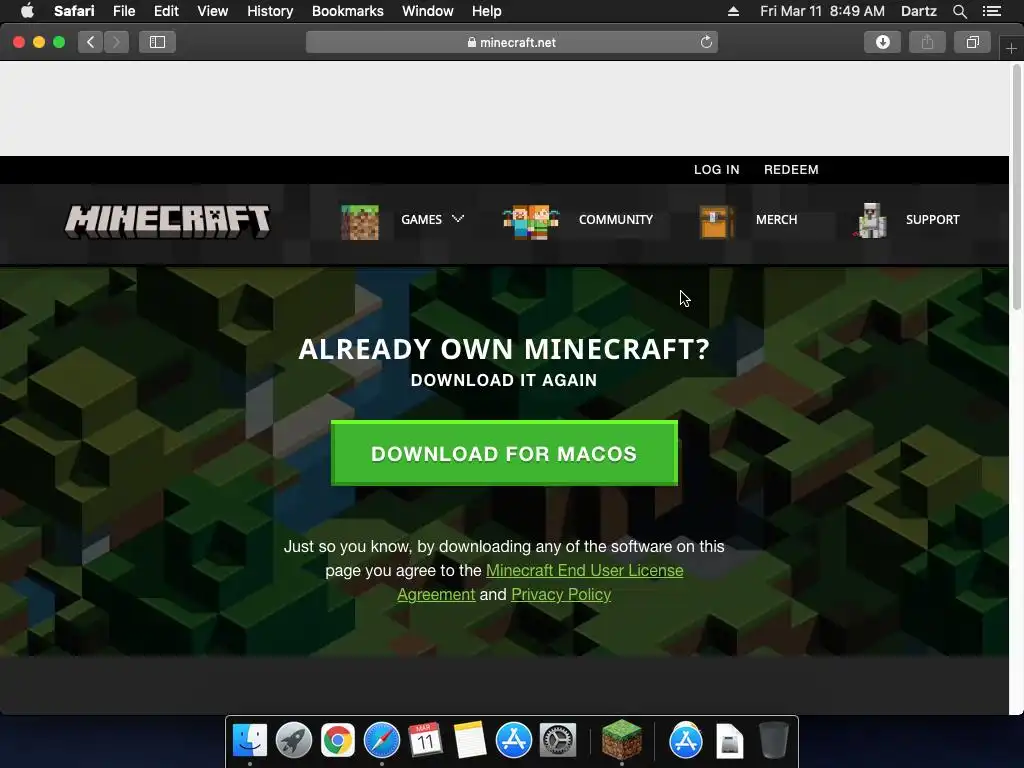This screenshot has width=1024, height=768.
Task: Open System Preferences gear in Dock
Action: [558, 741]
